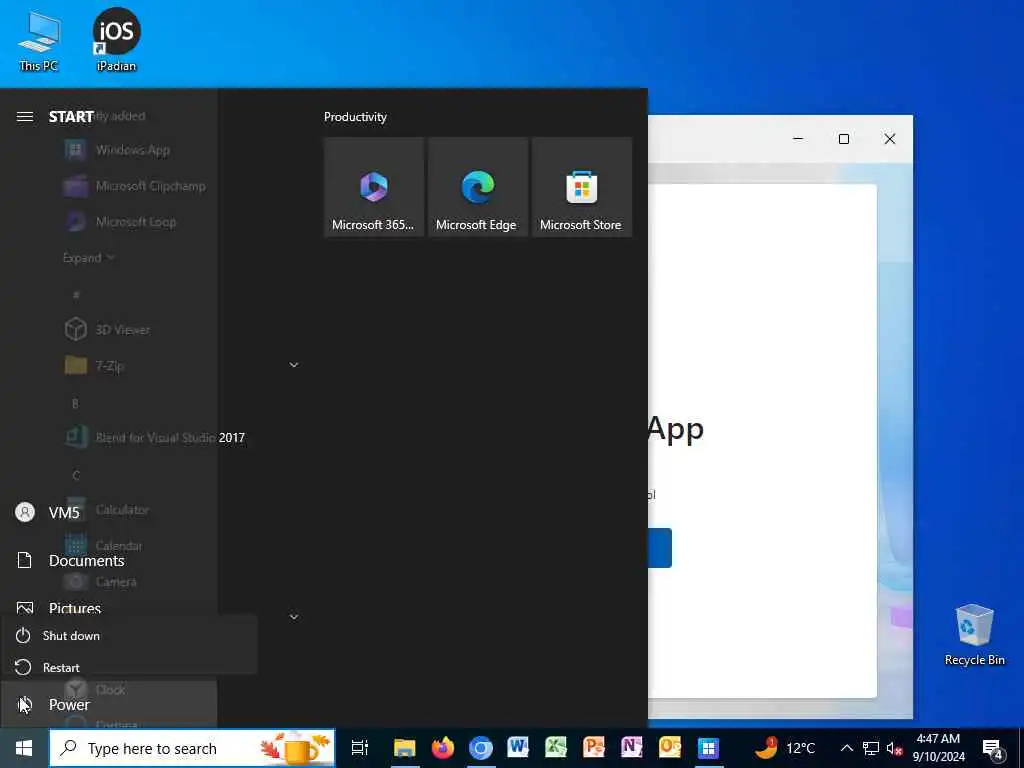Click the Productivity group header

pyautogui.click(x=355, y=117)
